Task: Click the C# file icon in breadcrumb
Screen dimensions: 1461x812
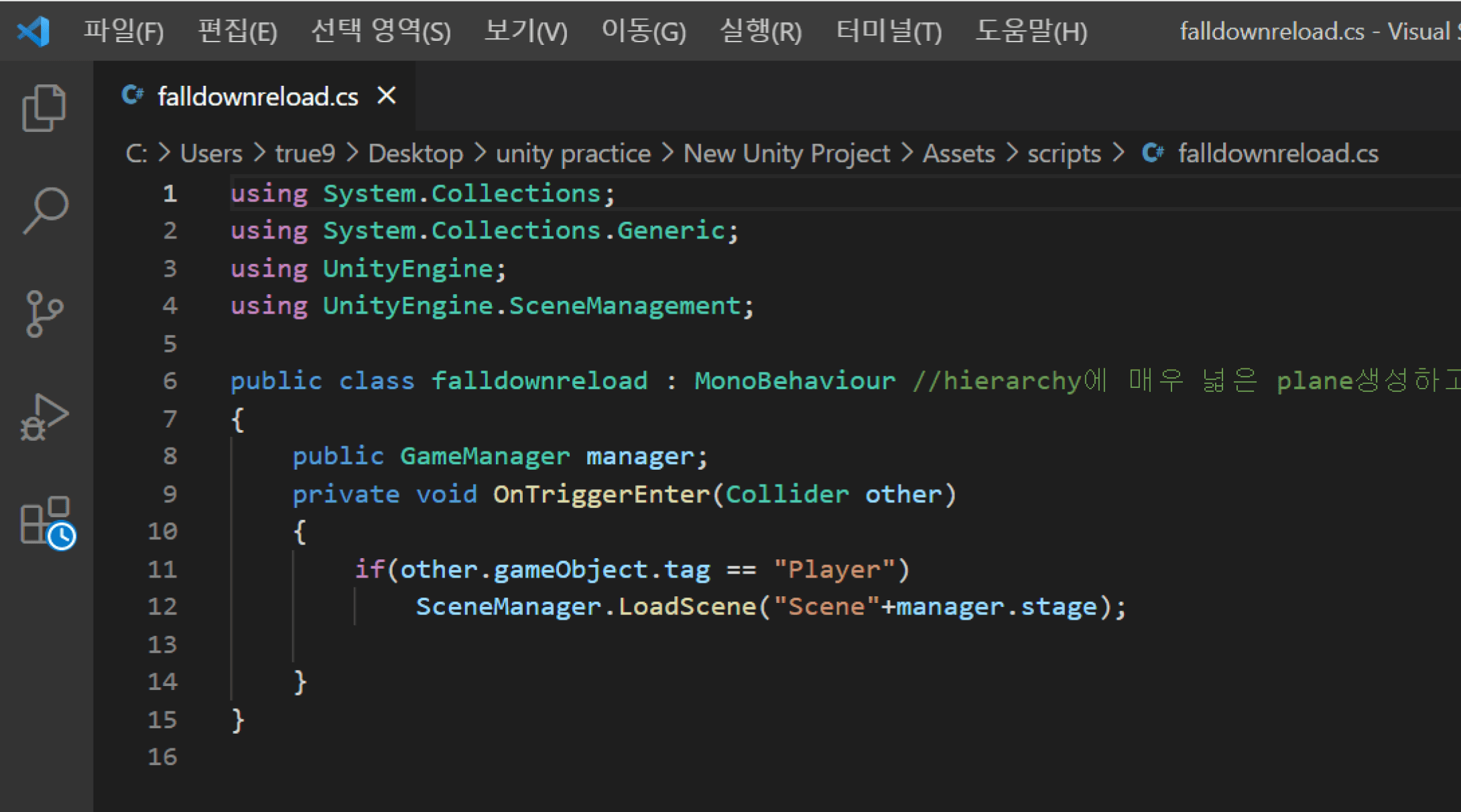Action: 1153,153
